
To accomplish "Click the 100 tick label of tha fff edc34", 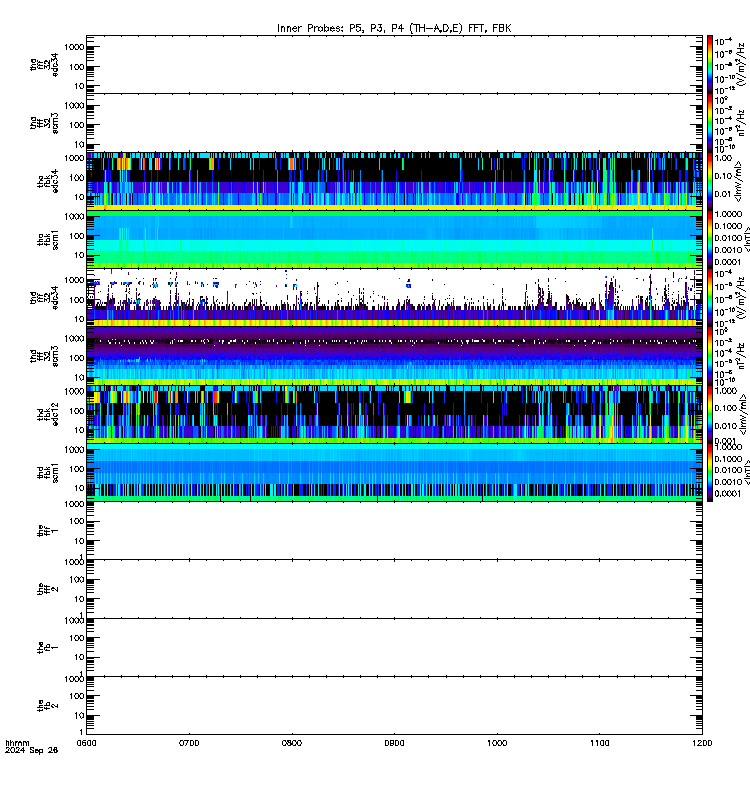I will [x=77, y=67].
